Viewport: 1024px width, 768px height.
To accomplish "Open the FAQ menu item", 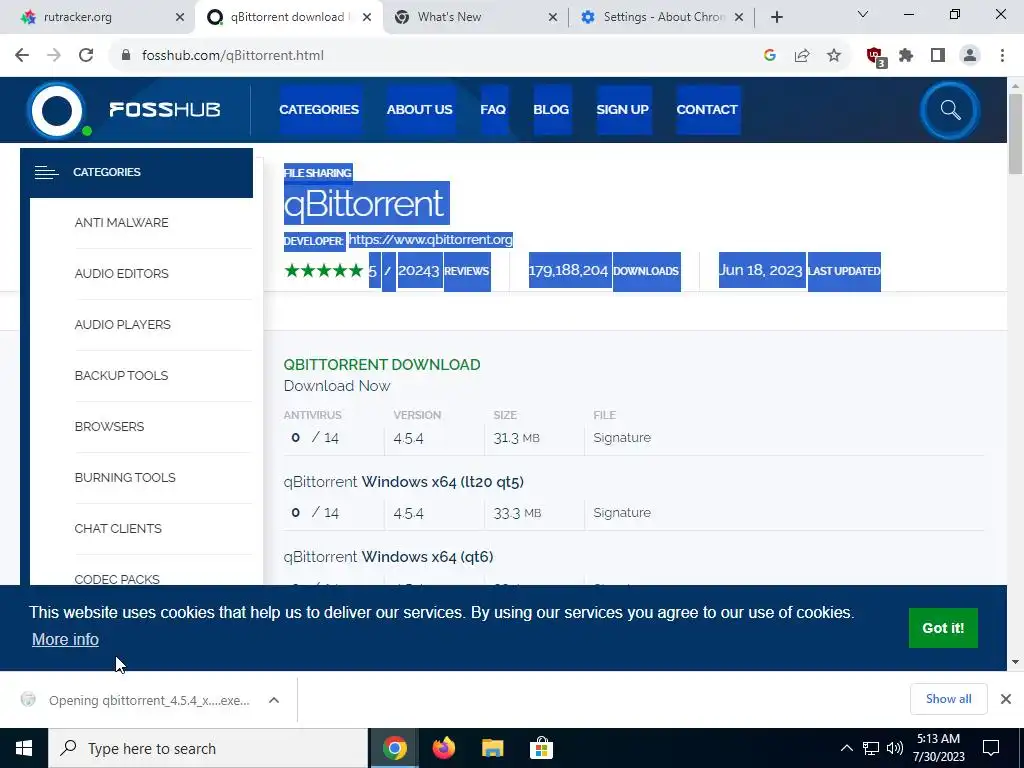I will [493, 110].
